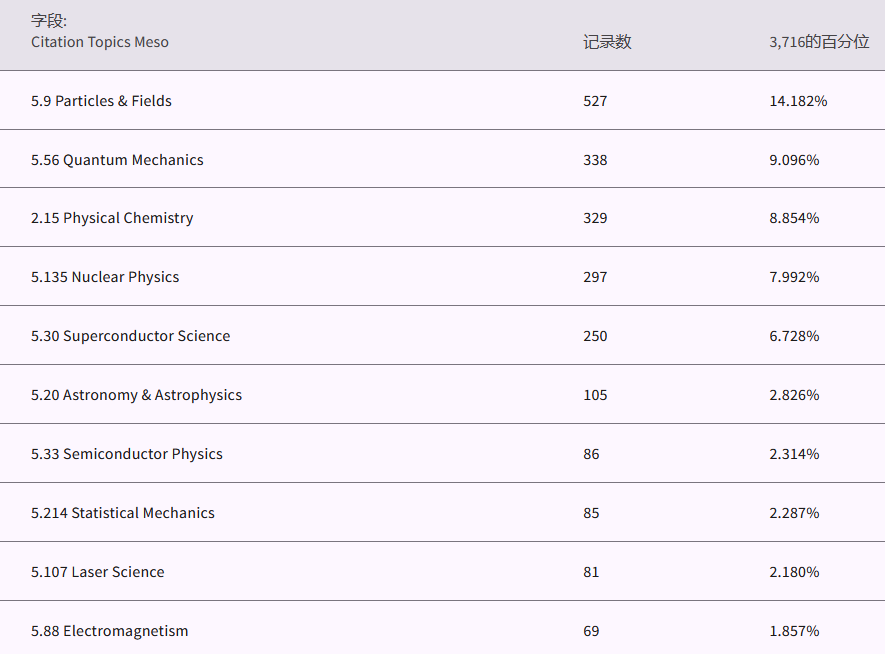Image resolution: width=885 pixels, height=654 pixels.
Task: Open the 5.88 Electromagnetism entry
Action: click(x=109, y=631)
